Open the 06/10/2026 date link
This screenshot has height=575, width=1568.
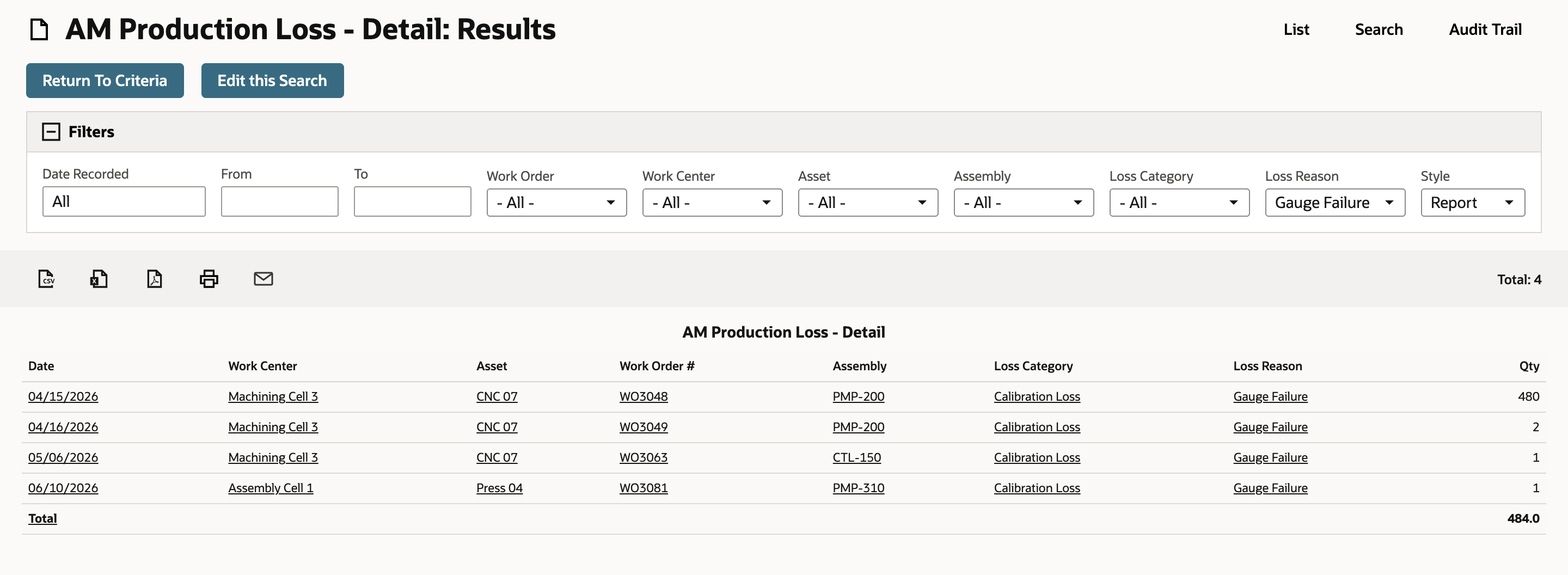pyautogui.click(x=63, y=488)
